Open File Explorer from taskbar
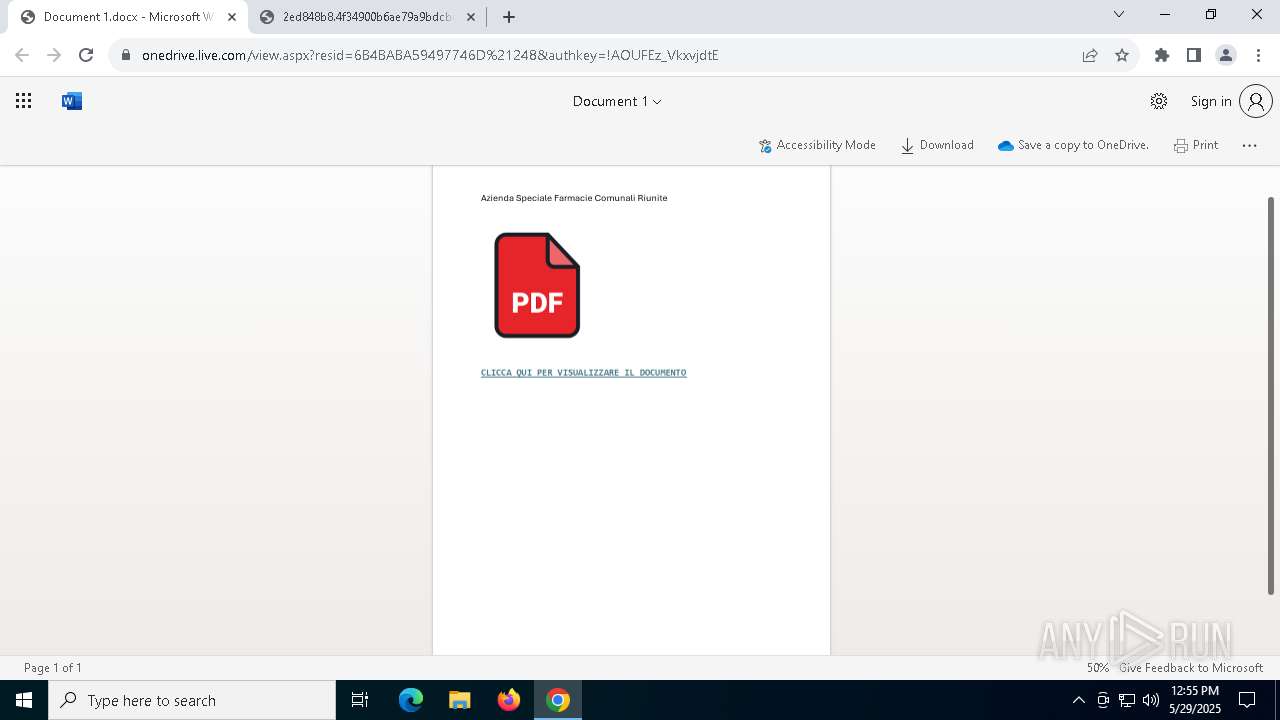Image resolution: width=1280 pixels, height=720 pixels. click(460, 700)
